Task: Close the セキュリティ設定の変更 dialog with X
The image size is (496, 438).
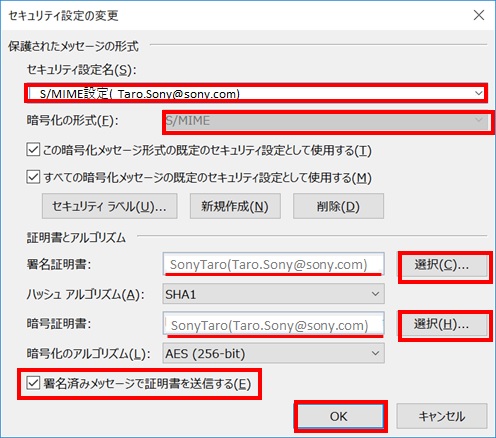Action: point(479,15)
